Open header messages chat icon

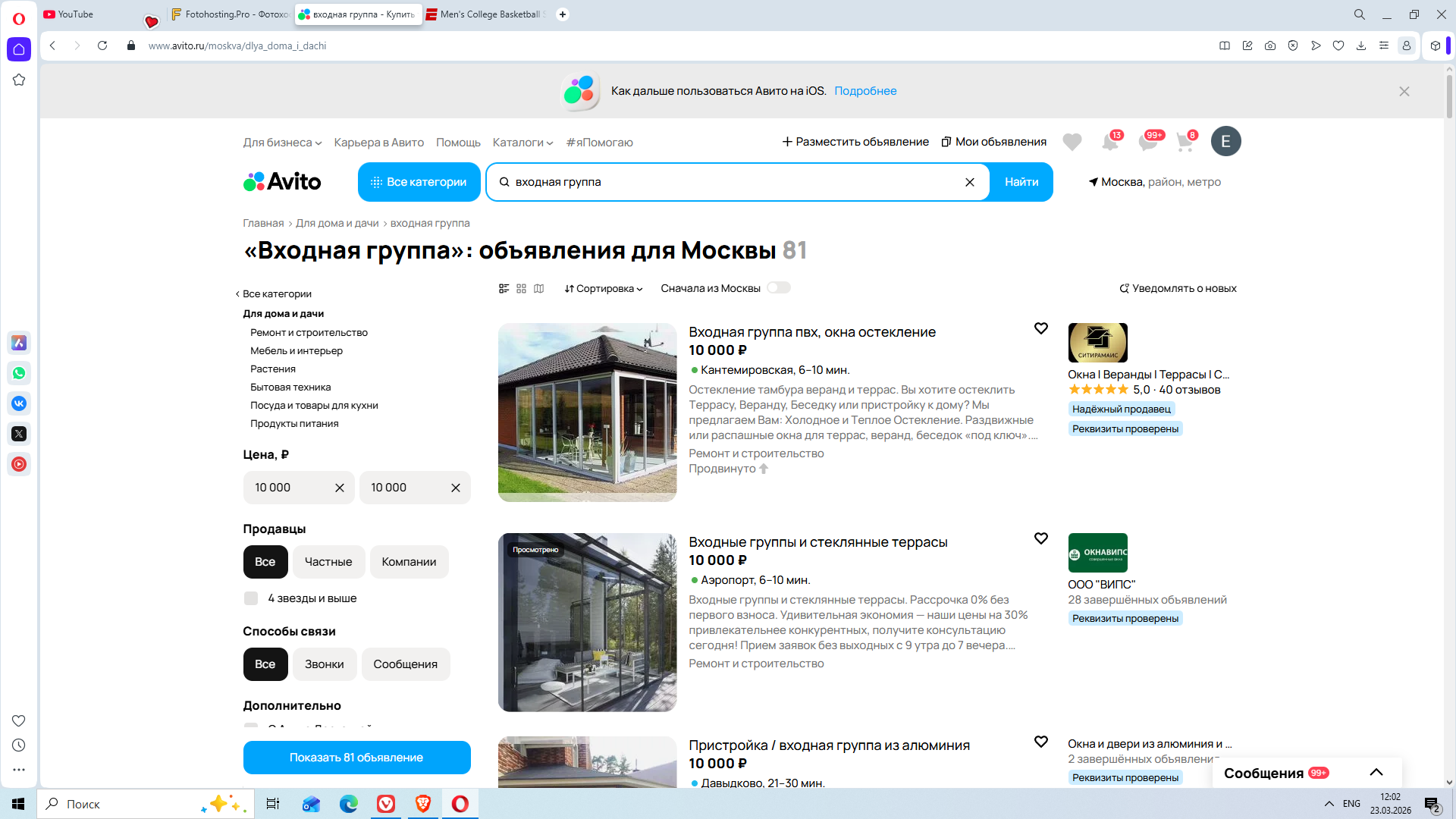point(1147,142)
